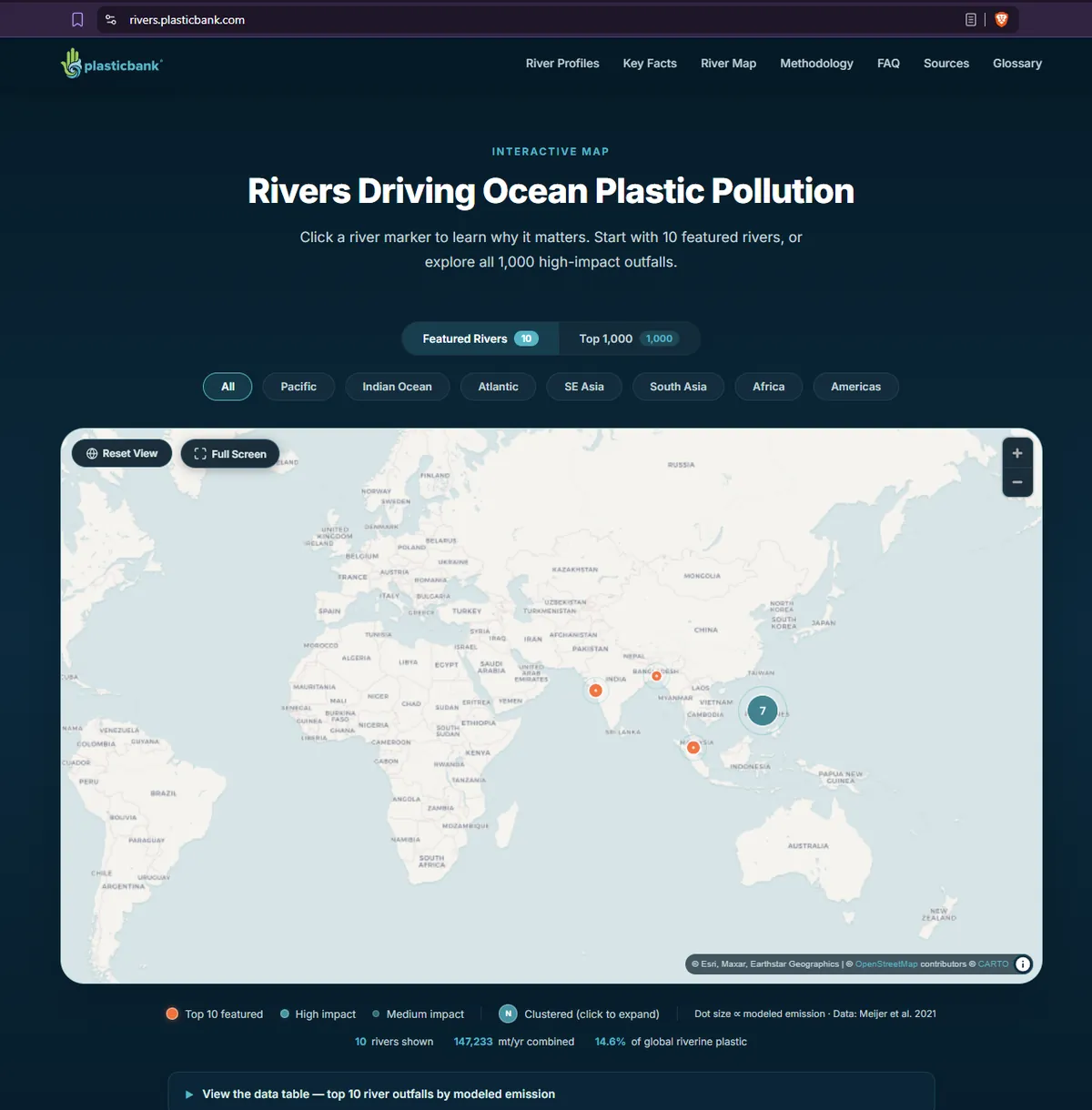Filter rivers by Indian Ocean
Image resolution: width=1092 pixels, height=1110 pixels.
(x=397, y=387)
